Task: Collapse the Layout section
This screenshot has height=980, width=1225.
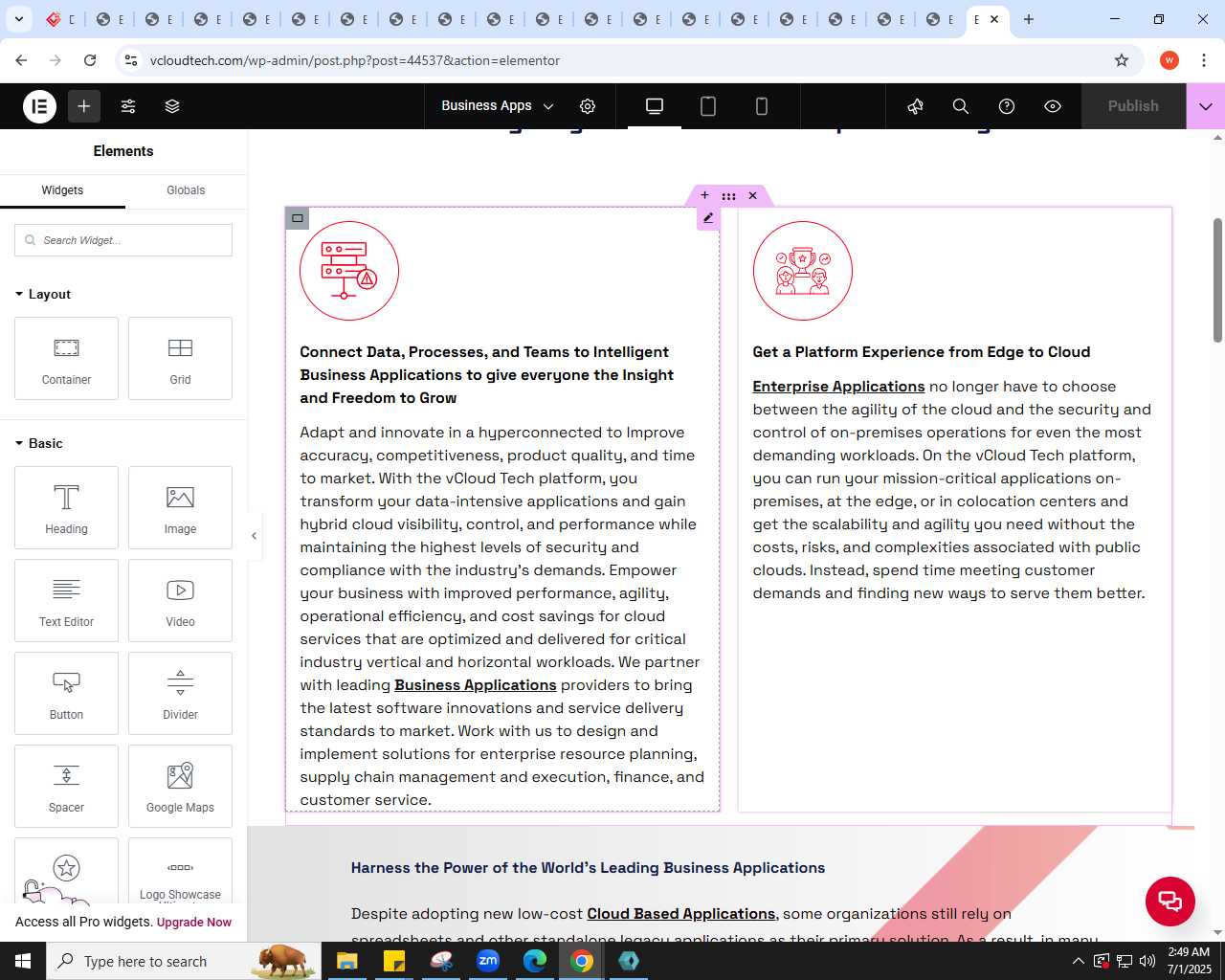Action: 43,294
